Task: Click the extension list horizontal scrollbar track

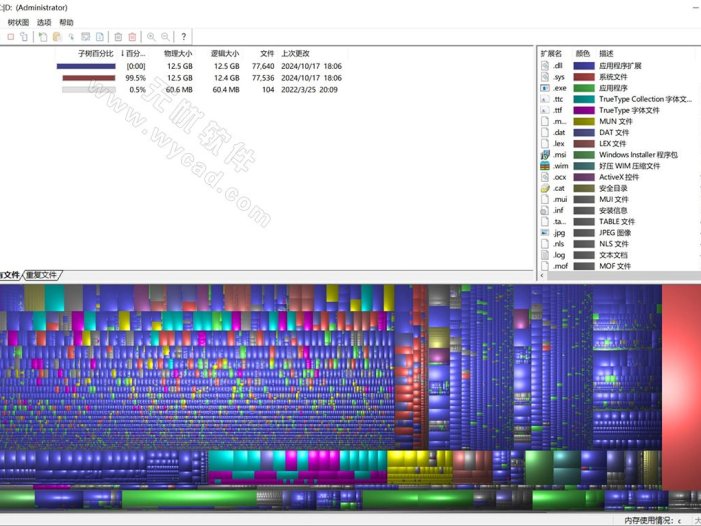Action: 624,276
